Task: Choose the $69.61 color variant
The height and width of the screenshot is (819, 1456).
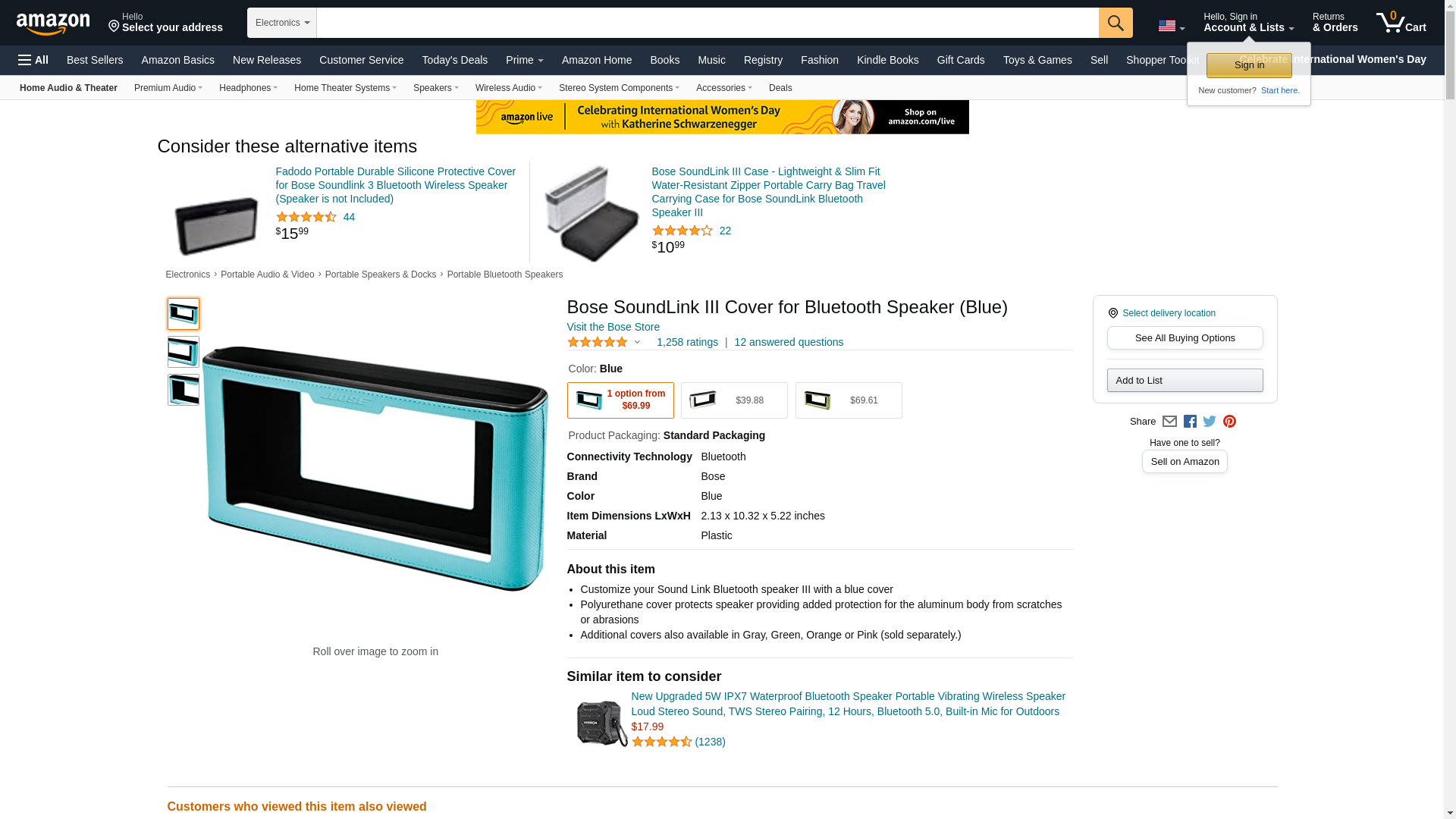Action: coord(849,400)
